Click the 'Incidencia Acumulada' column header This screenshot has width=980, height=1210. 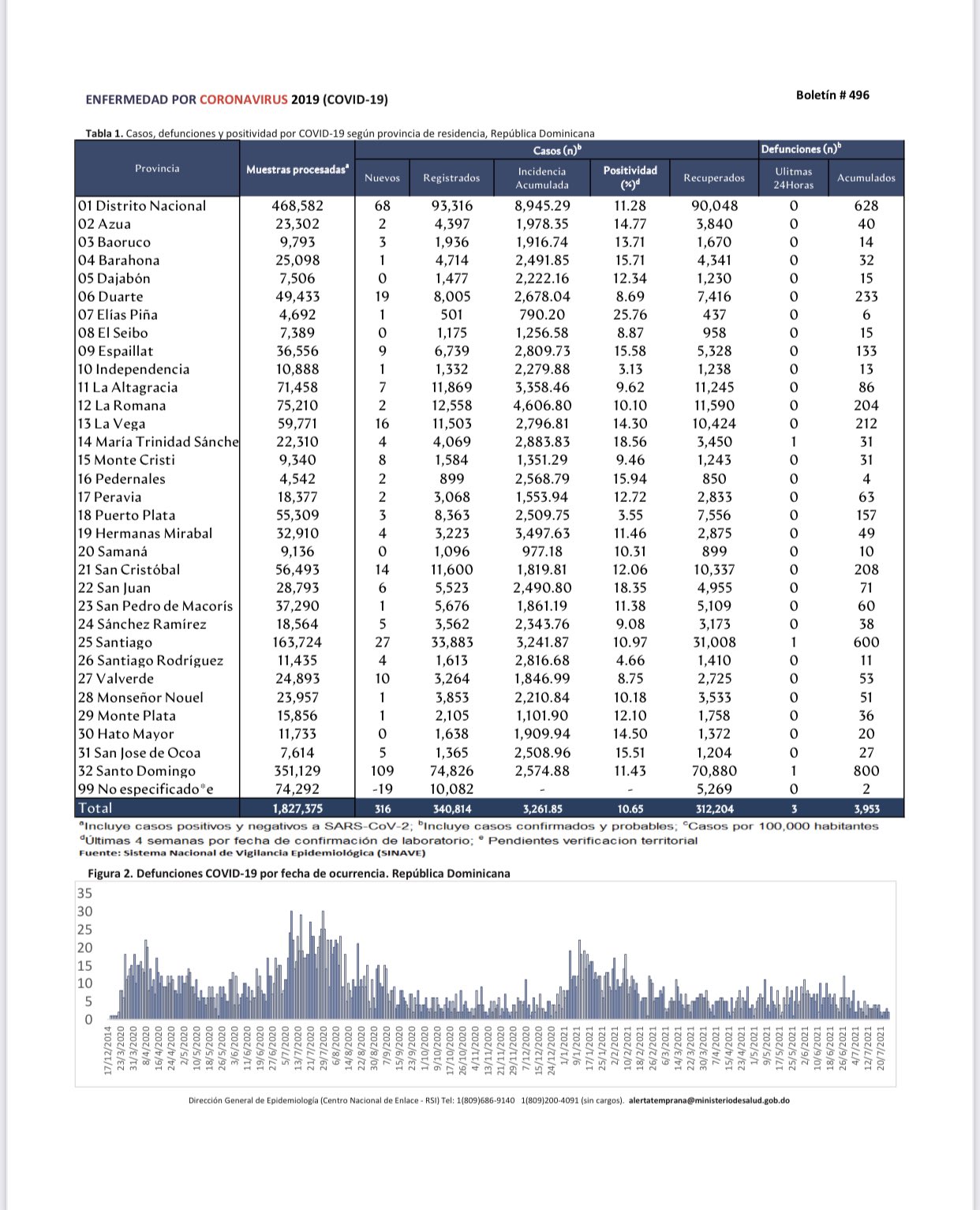542,178
